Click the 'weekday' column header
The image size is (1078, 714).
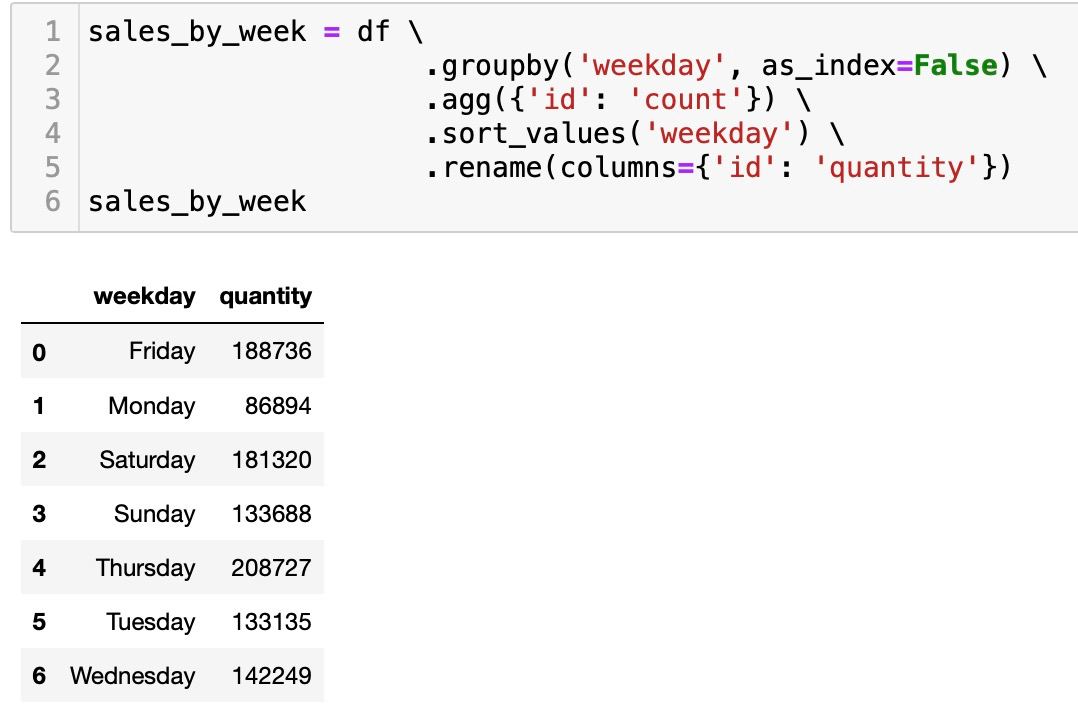[144, 296]
